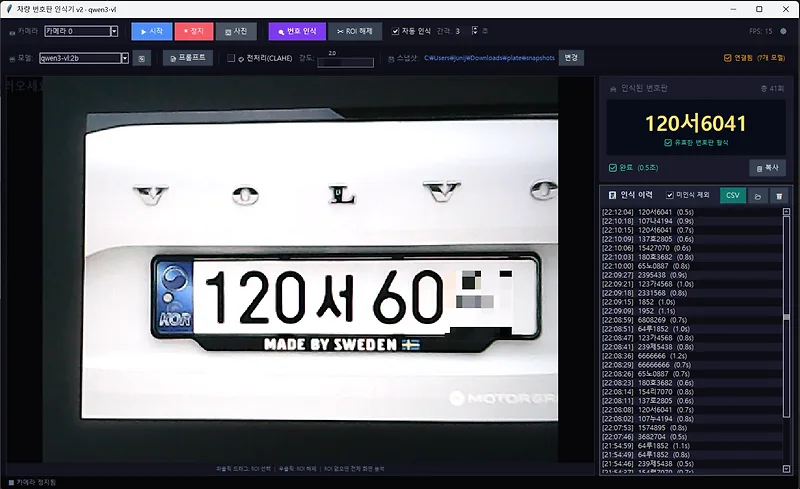Click the history list scrollbar thumb
This screenshot has width=800, height=489.
(x=786, y=316)
